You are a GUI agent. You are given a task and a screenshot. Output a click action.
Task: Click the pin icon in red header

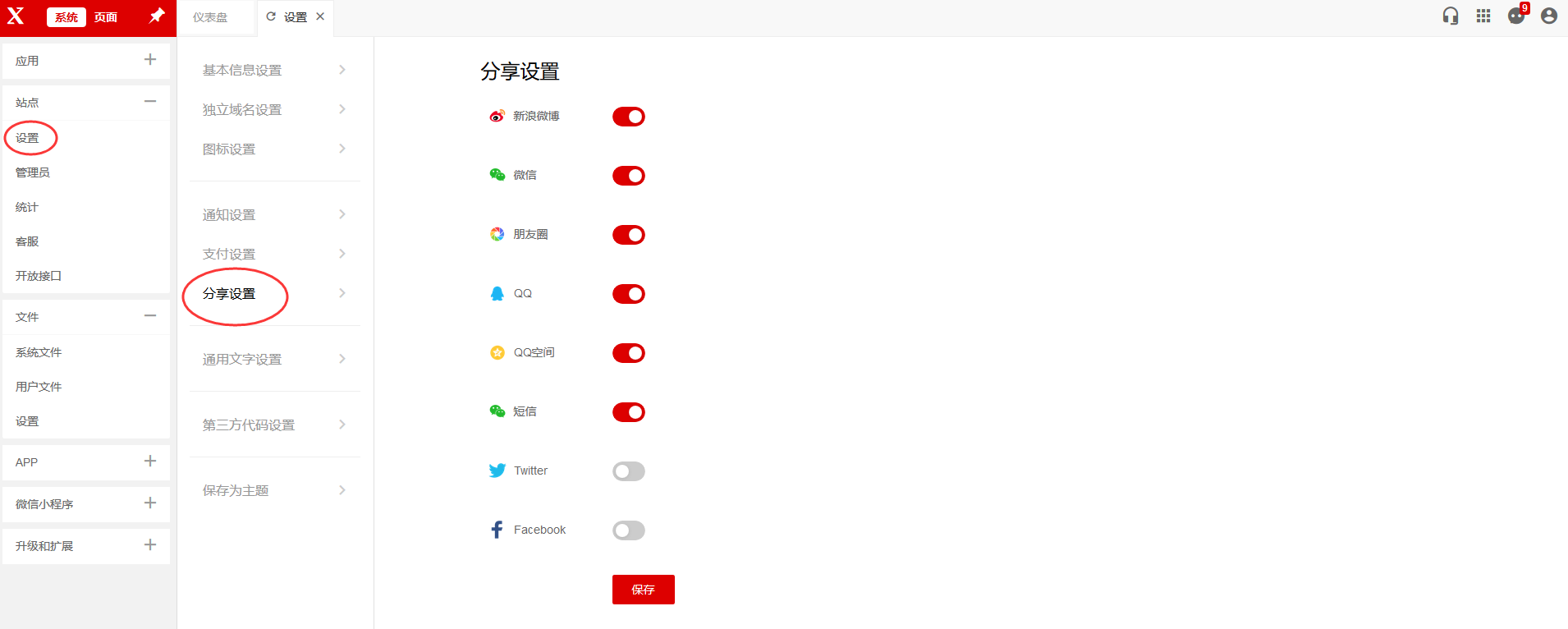157,16
